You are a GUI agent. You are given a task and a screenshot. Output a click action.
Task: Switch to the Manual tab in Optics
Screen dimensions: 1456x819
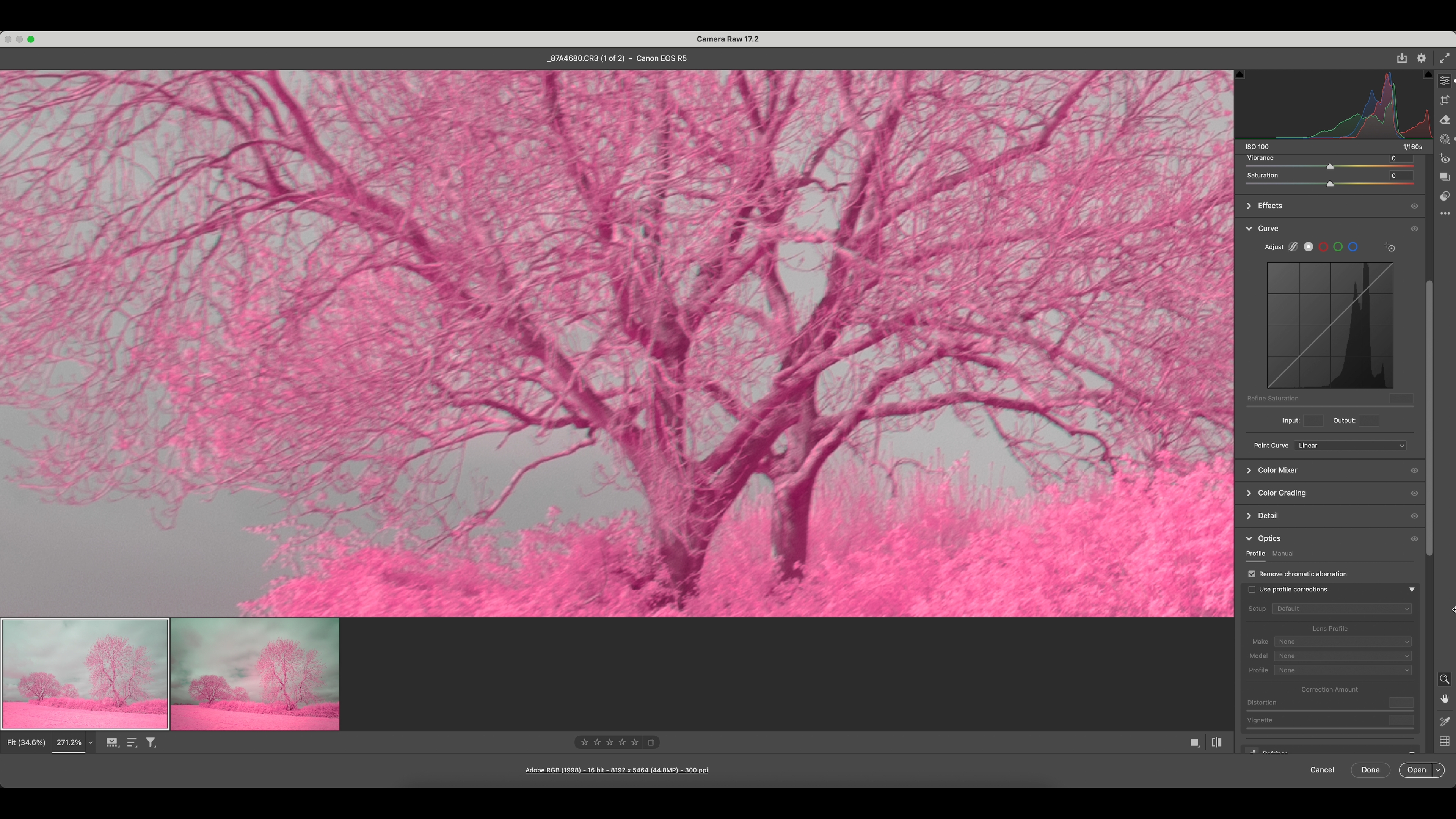pyautogui.click(x=1282, y=554)
